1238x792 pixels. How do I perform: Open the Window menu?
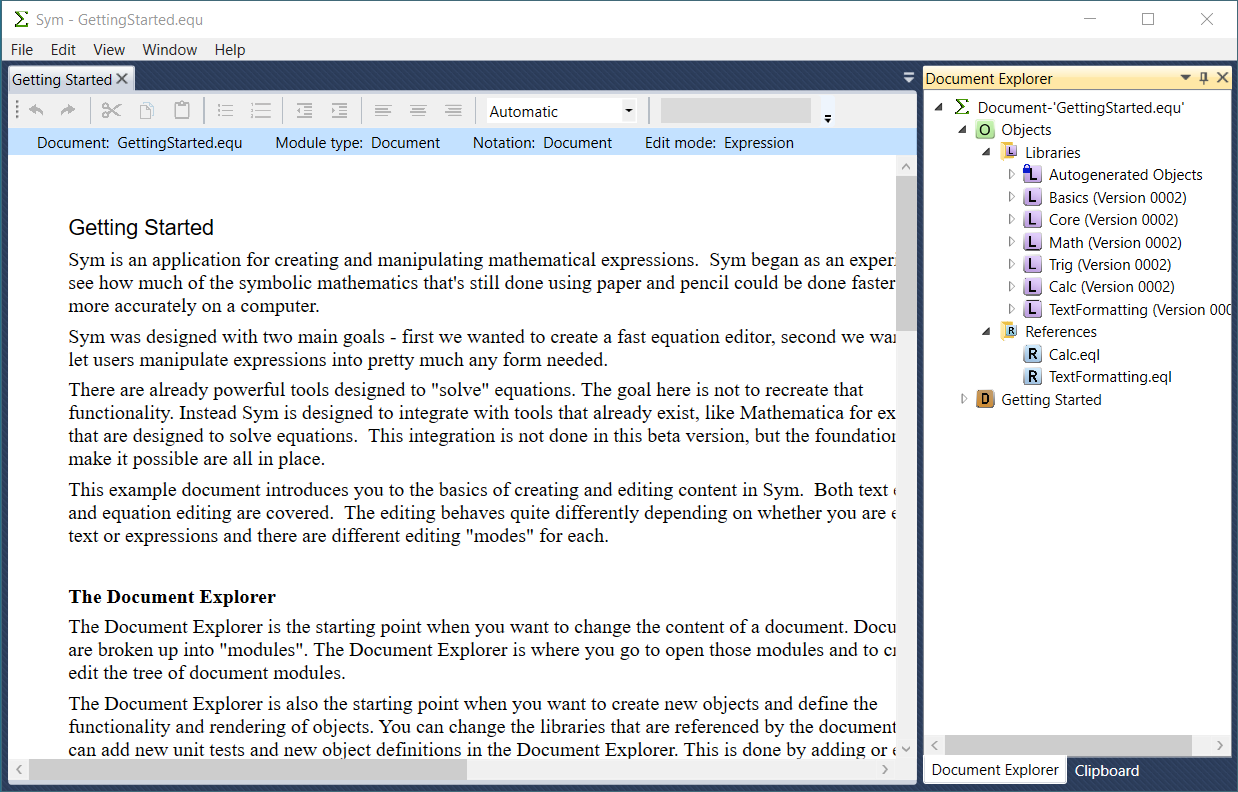(x=170, y=50)
